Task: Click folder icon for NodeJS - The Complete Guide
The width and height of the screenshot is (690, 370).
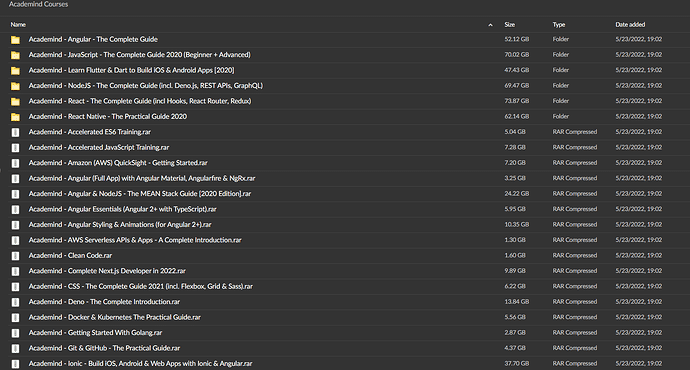Action: click(15, 86)
